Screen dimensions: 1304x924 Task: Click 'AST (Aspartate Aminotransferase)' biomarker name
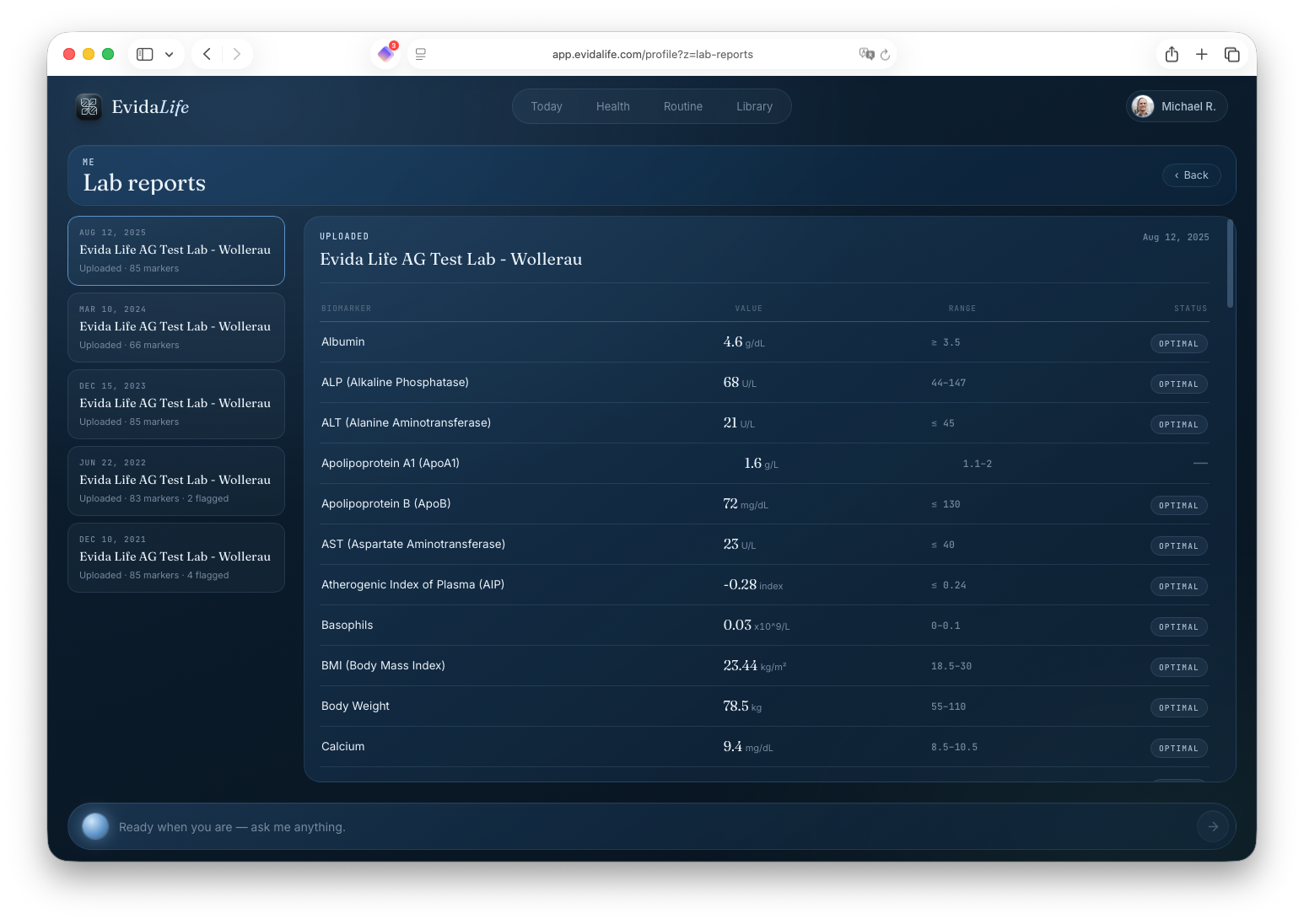coord(413,544)
